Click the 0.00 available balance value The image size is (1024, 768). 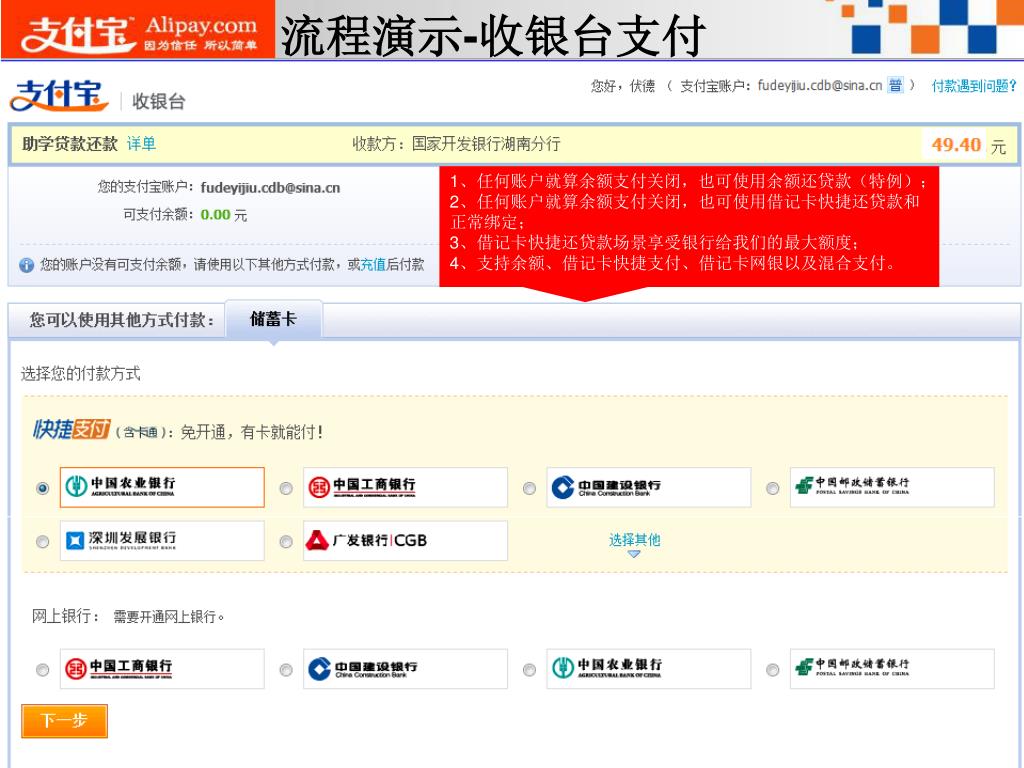216,214
